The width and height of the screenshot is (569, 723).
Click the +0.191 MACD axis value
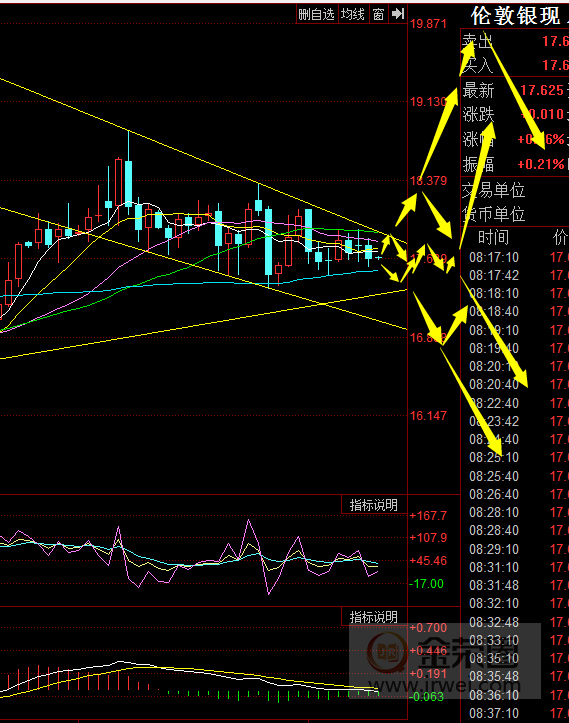point(428,674)
